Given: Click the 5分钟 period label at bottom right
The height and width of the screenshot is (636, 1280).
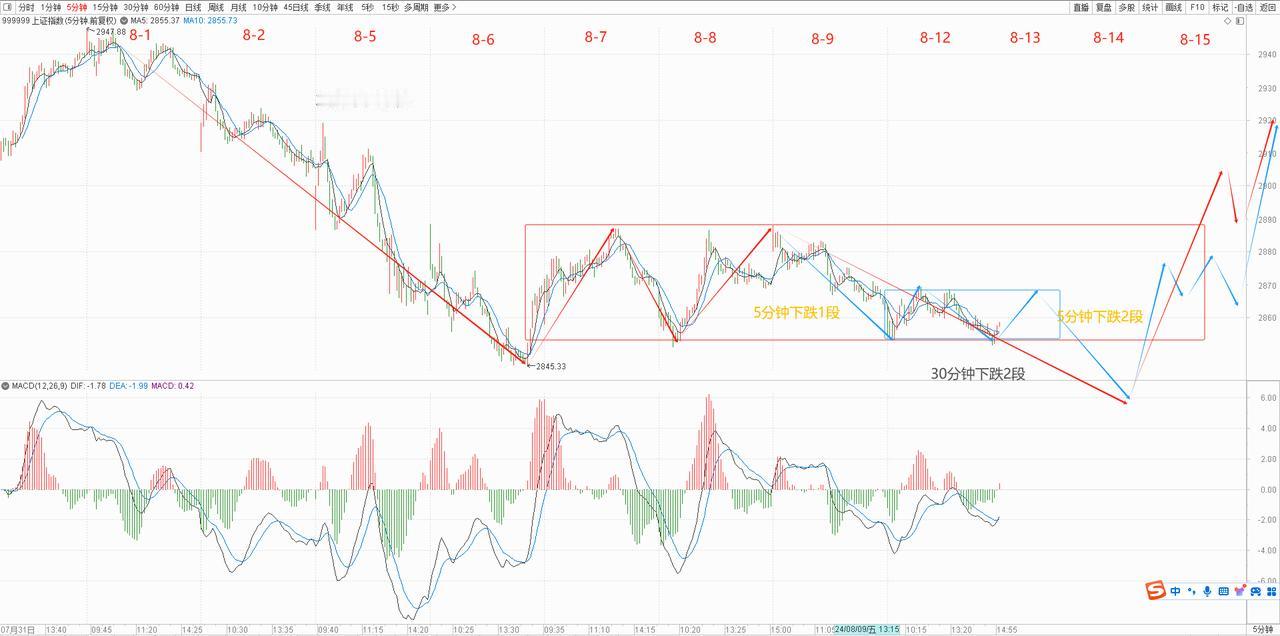Looking at the screenshot, I should point(1263,629).
